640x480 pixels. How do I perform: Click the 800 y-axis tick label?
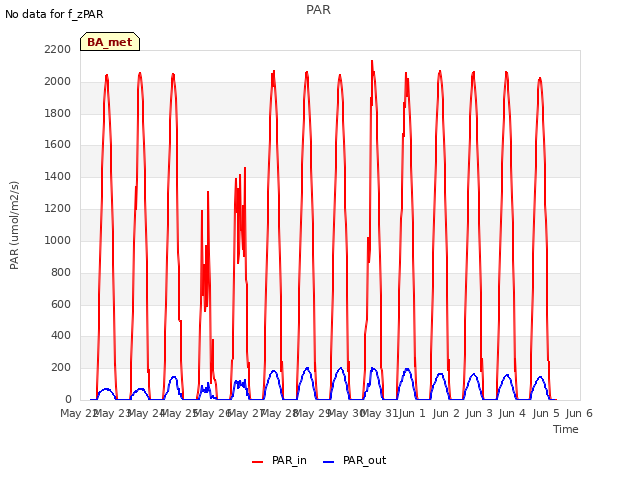pos(61,272)
